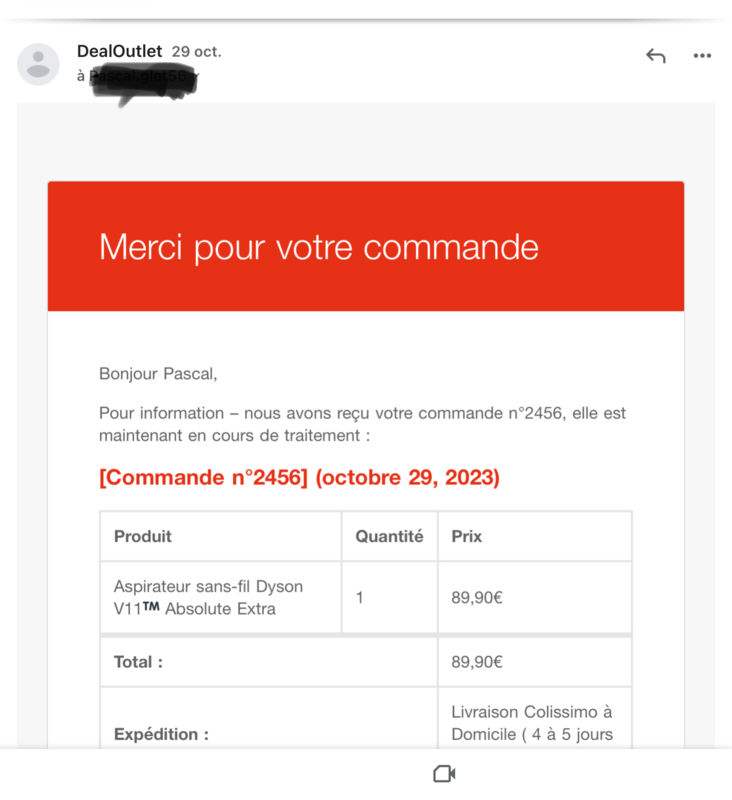Click the Total row label
This screenshot has width=732, height=800.
(x=138, y=662)
